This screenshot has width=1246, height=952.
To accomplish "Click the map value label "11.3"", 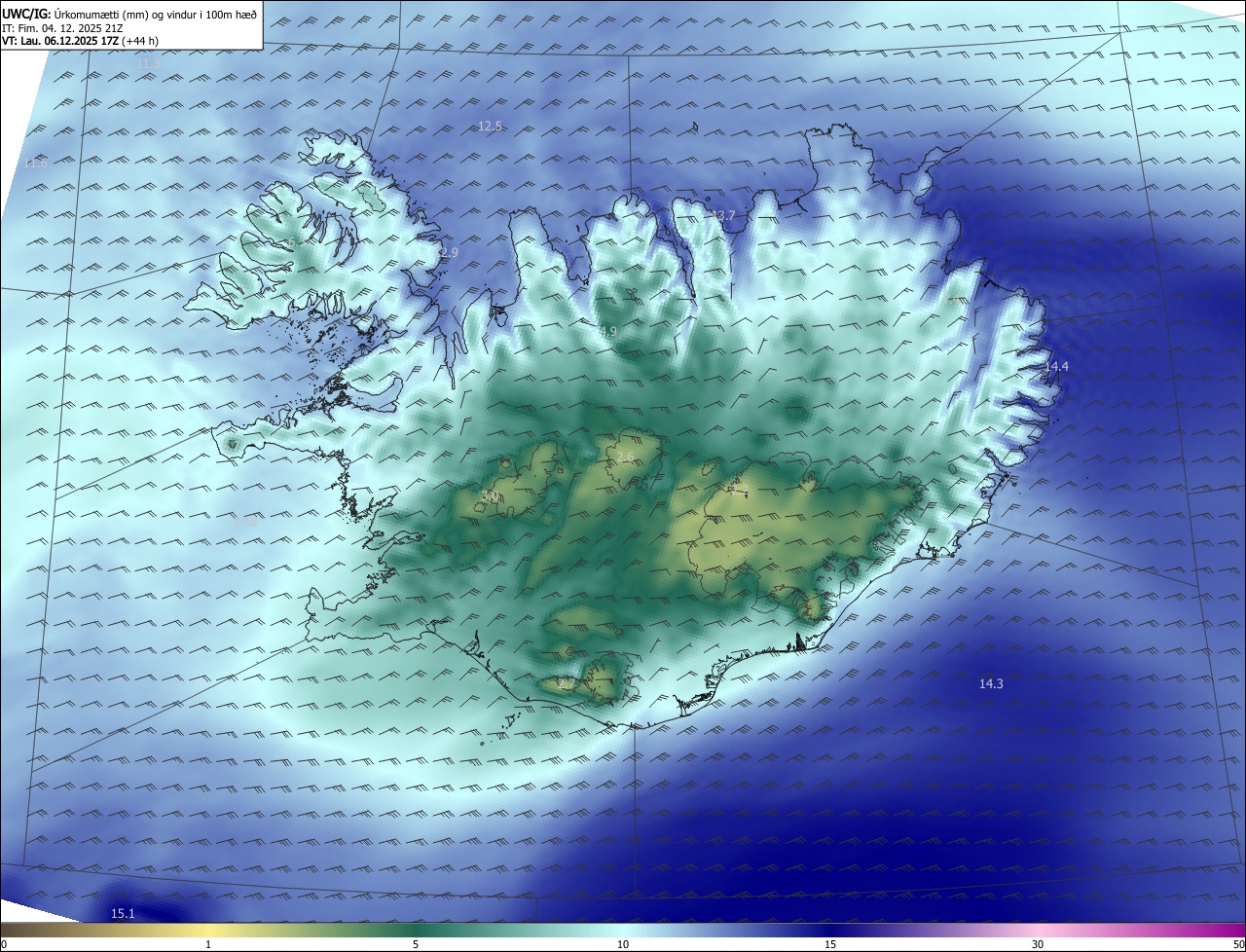I will coord(148,64).
